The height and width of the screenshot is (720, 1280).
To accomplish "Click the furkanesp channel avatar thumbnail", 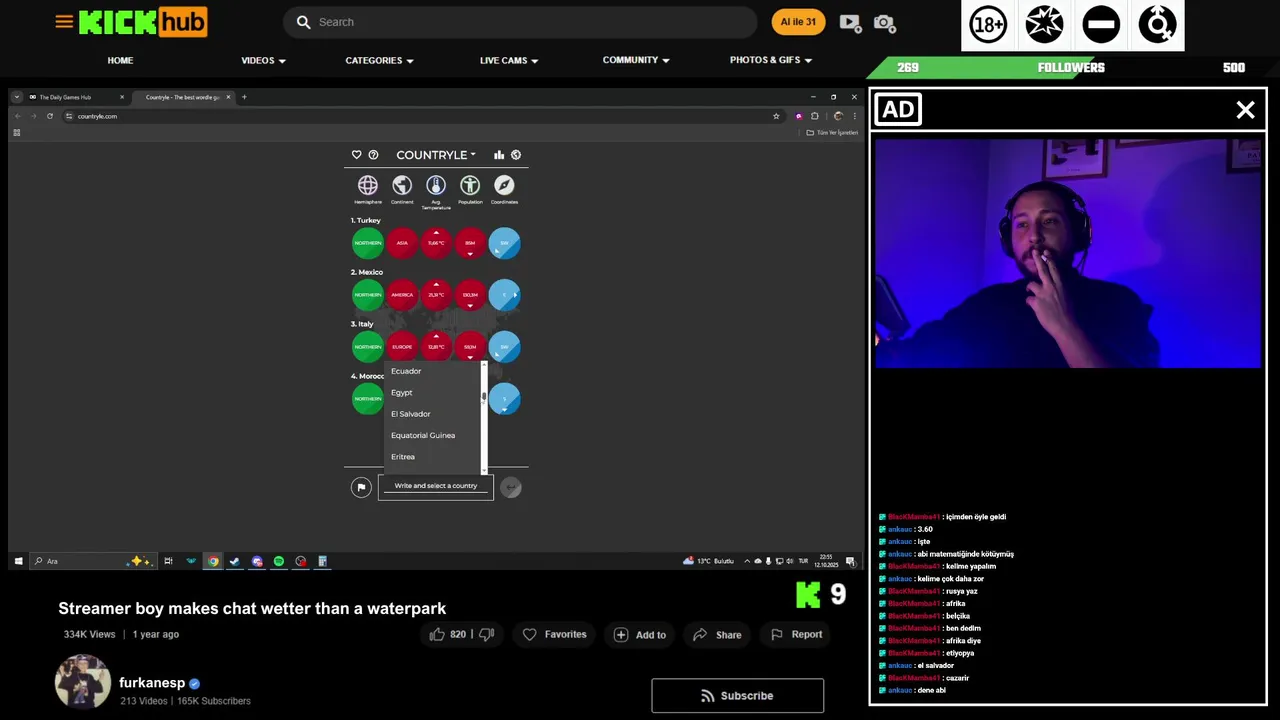I will tap(83, 683).
